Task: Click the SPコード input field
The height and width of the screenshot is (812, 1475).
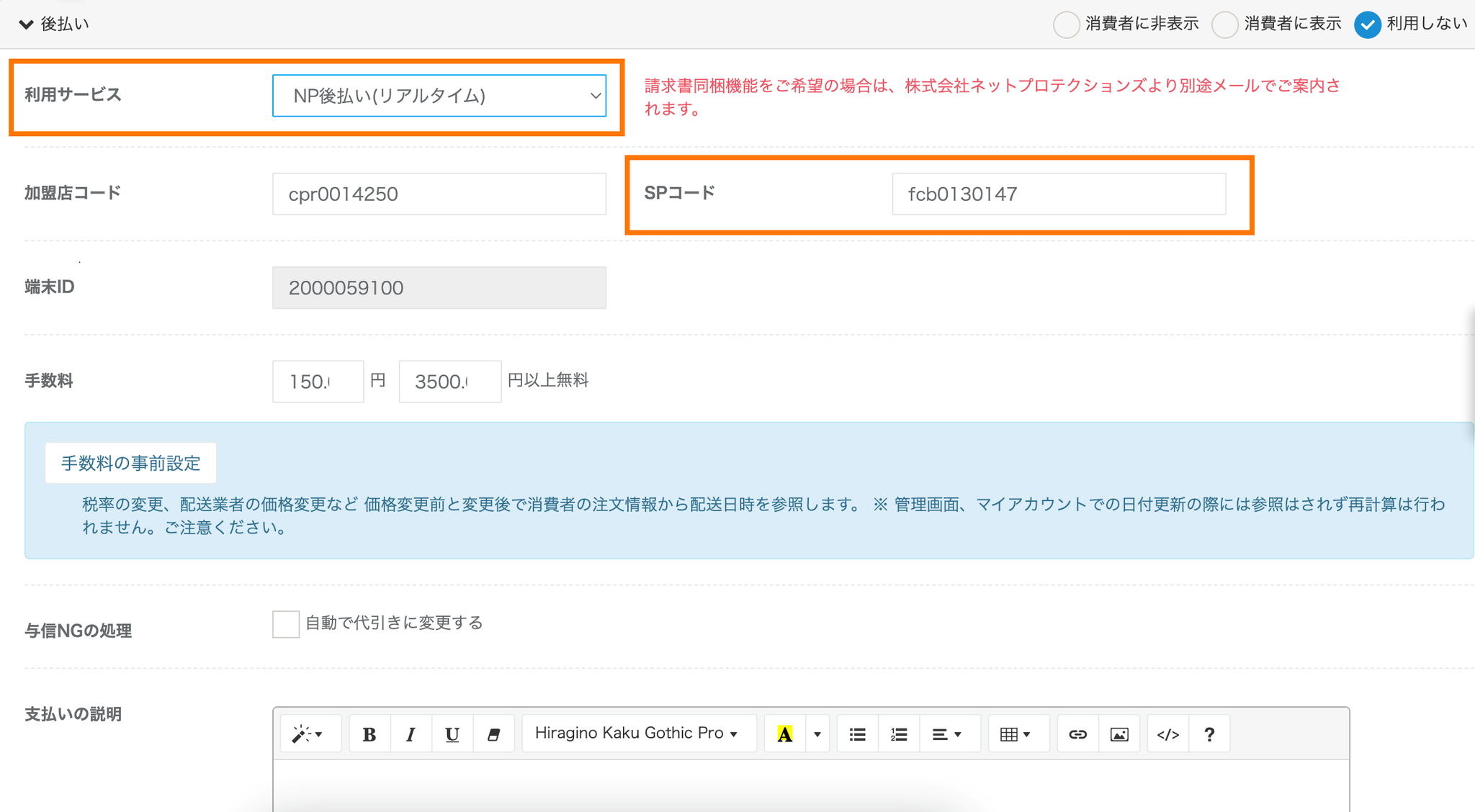Action: (x=1058, y=194)
